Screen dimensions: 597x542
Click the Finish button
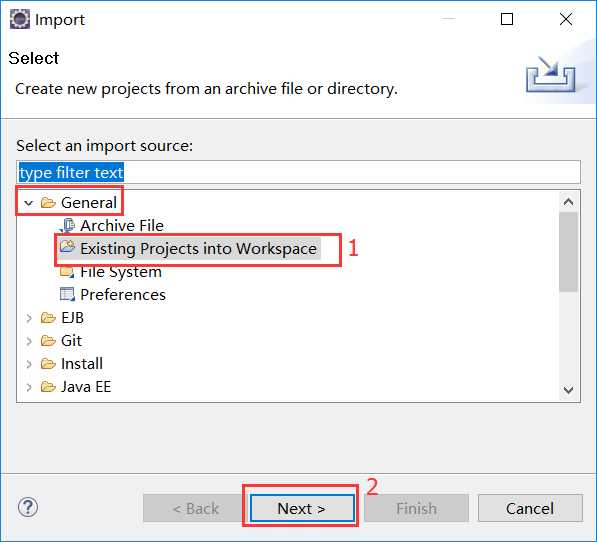(416, 508)
